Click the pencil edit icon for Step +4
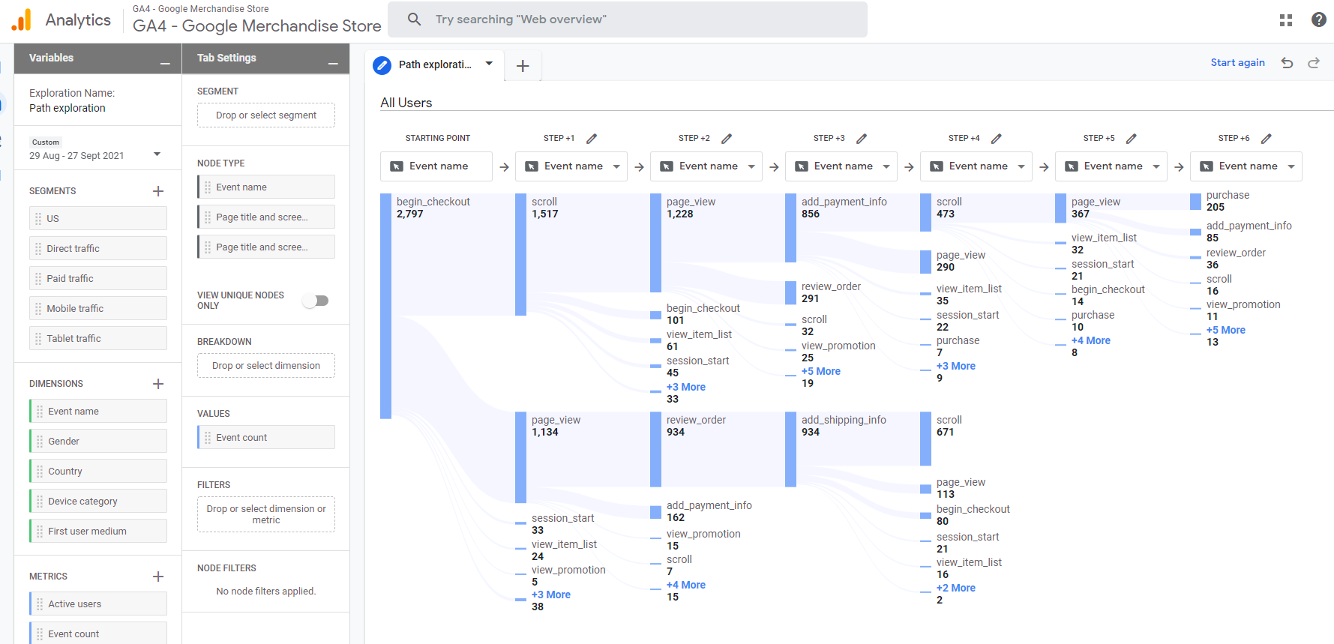This screenshot has width=1334, height=644. (x=996, y=139)
